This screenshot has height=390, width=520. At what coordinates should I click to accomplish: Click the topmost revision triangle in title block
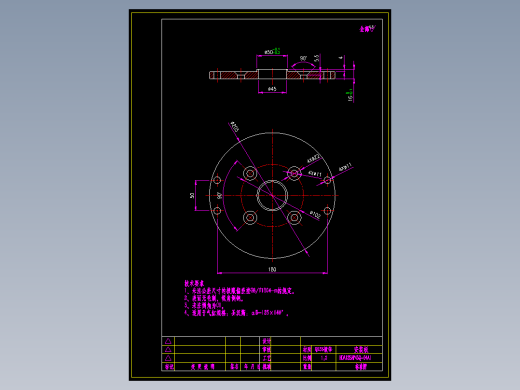click(168, 341)
